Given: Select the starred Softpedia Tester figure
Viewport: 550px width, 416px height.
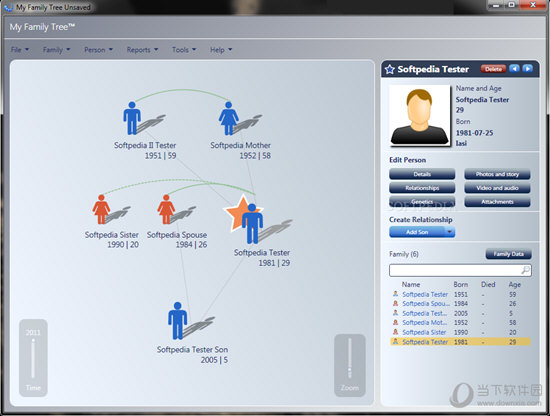Looking at the screenshot, I should [x=252, y=223].
